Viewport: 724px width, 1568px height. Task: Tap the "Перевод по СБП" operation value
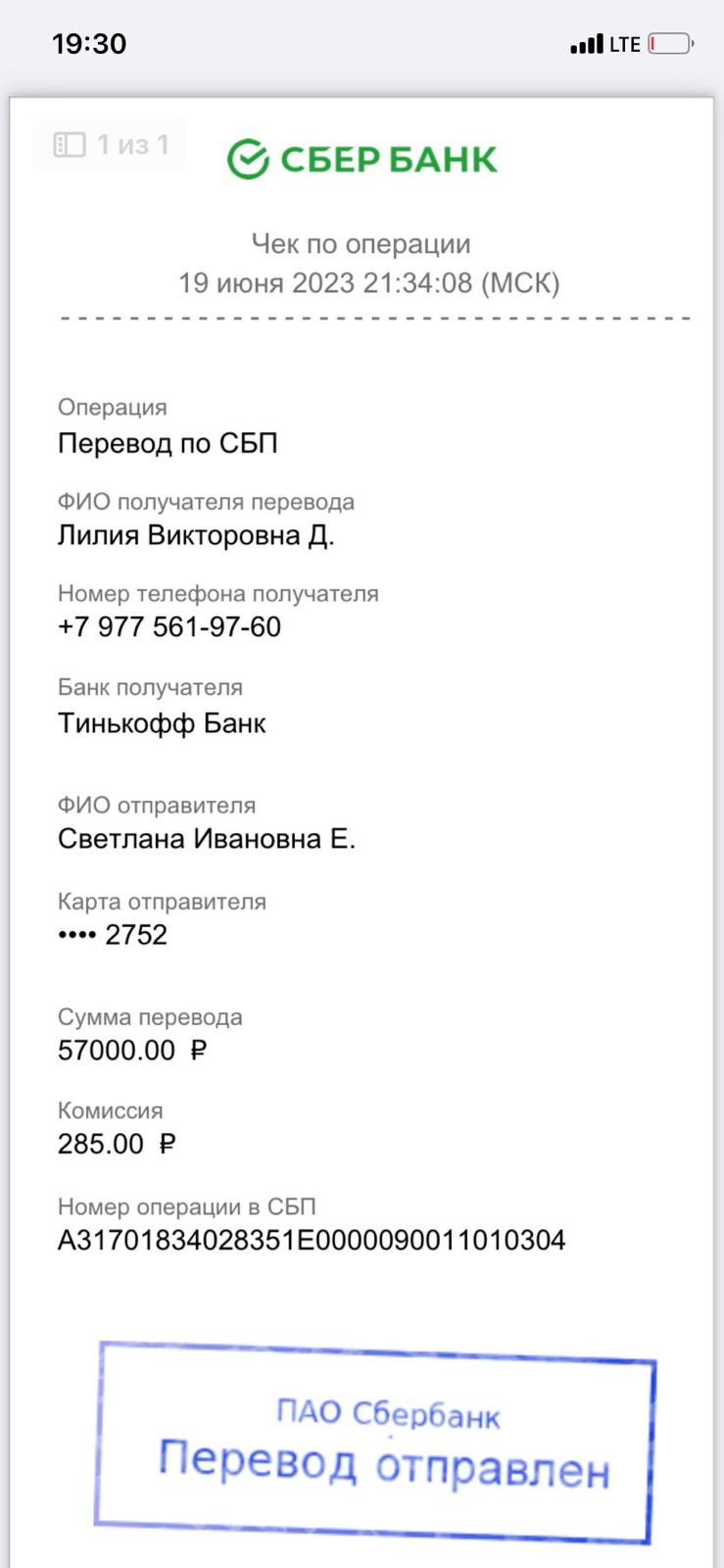169,443
